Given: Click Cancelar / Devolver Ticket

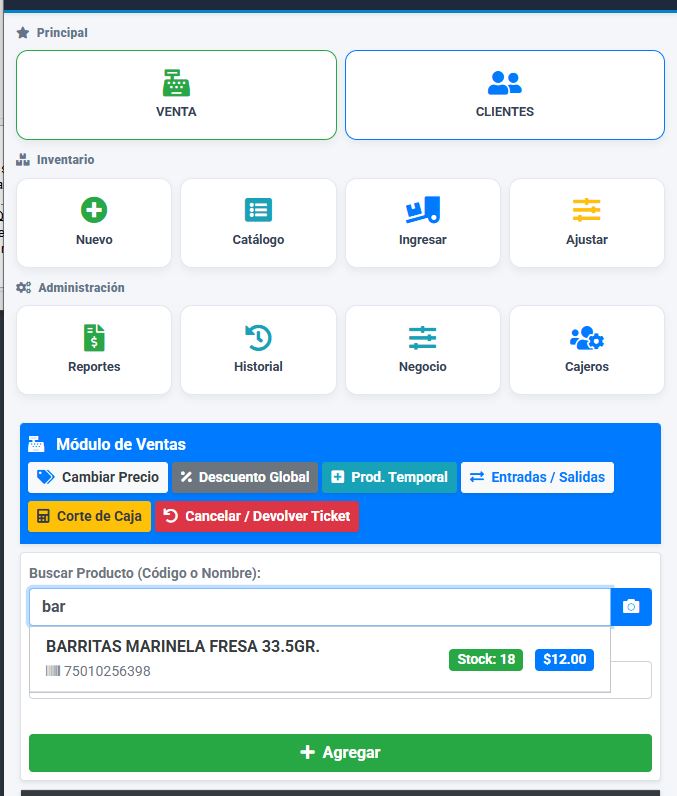Looking at the screenshot, I should coord(257,516).
